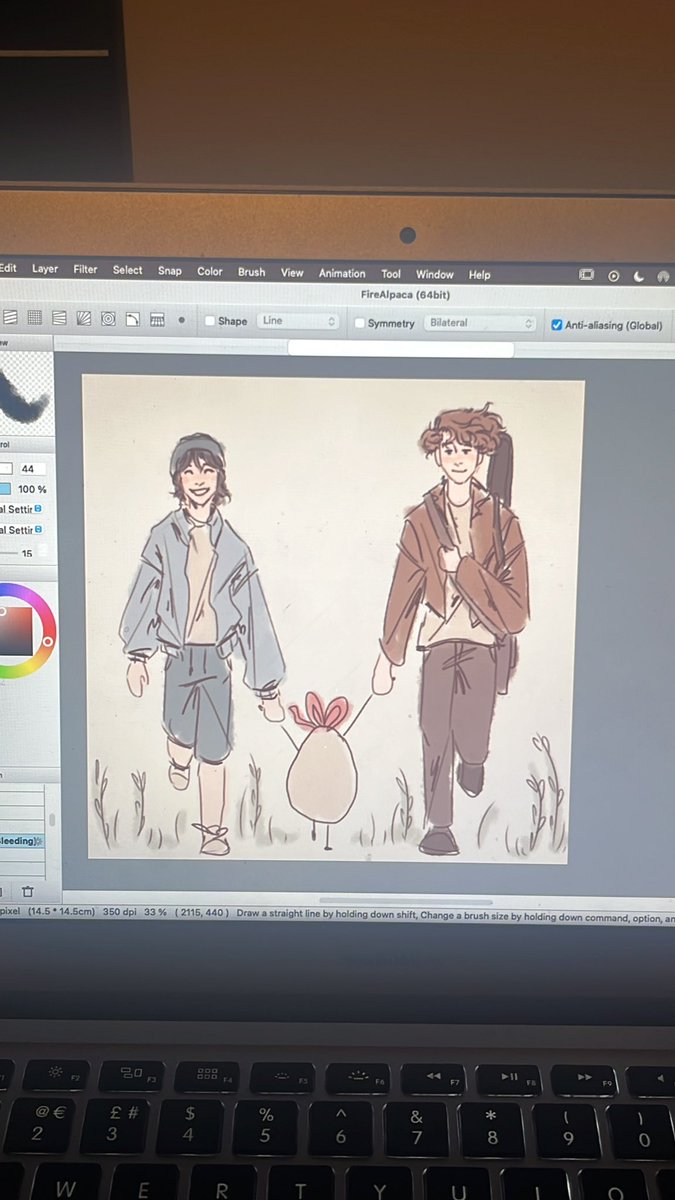The height and width of the screenshot is (1200, 675).
Task: Open the View menu
Action: coord(292,272)
